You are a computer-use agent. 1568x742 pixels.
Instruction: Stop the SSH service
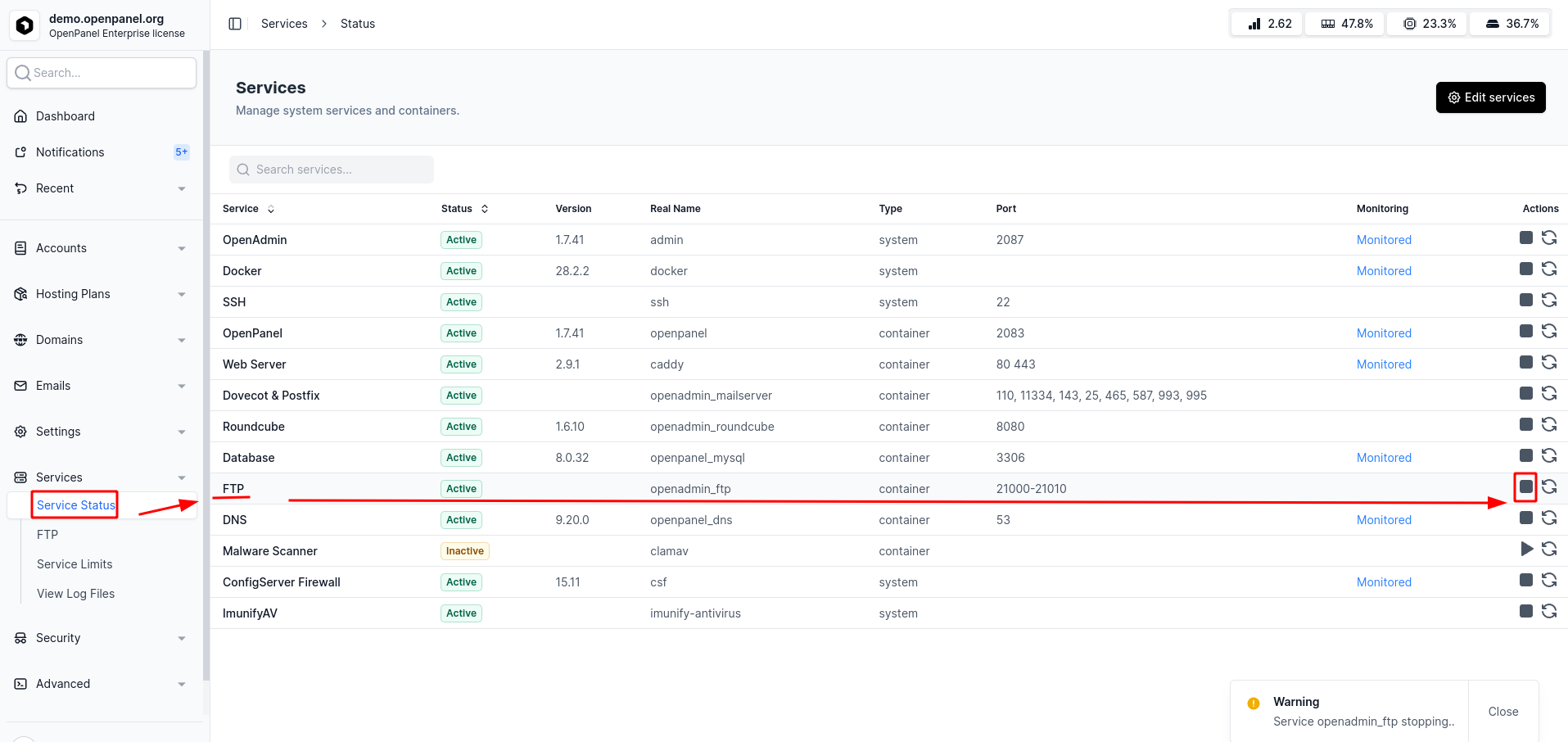pos(1526,300)
